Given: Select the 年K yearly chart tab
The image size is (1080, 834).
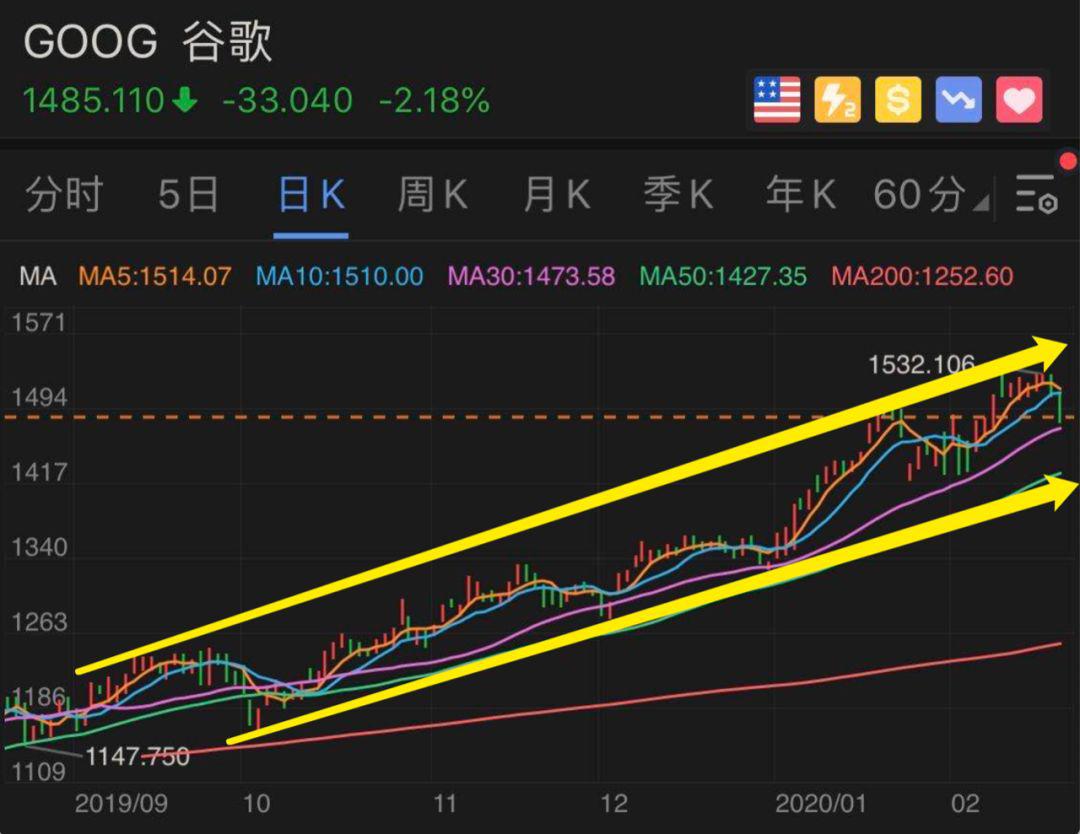Looking at the screenshot, I should [x=801, y=194].
